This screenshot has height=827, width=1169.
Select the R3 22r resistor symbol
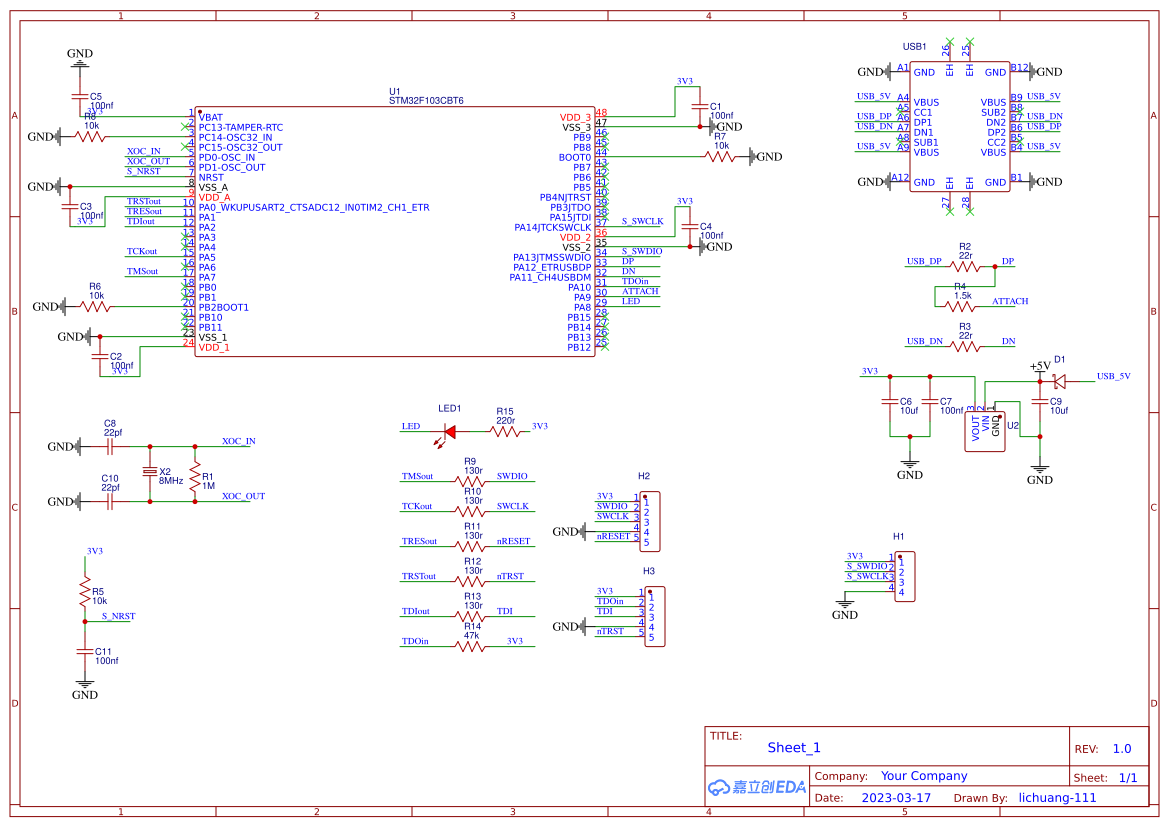(965, 347)
